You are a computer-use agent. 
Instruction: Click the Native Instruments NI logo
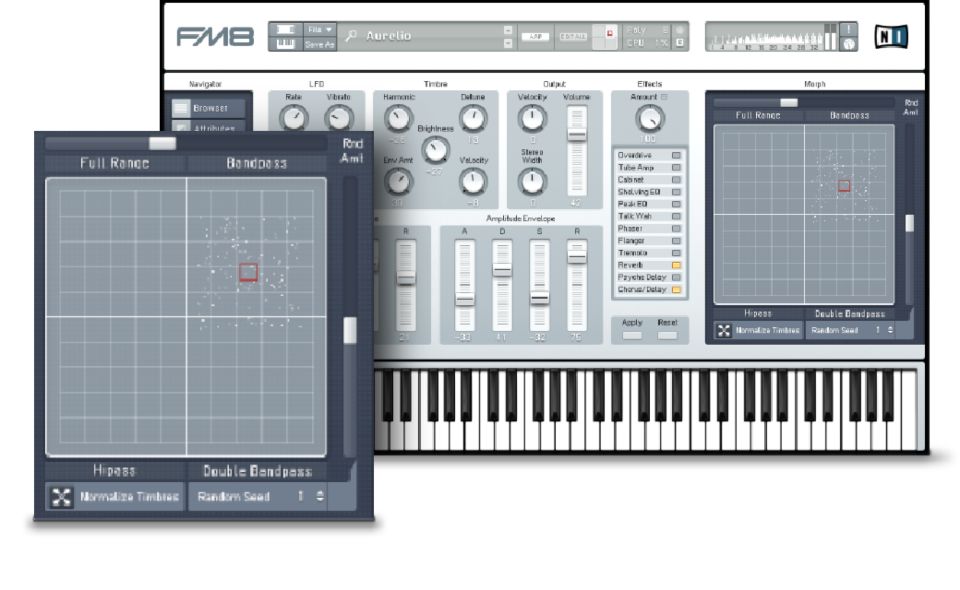pos(888,37)
